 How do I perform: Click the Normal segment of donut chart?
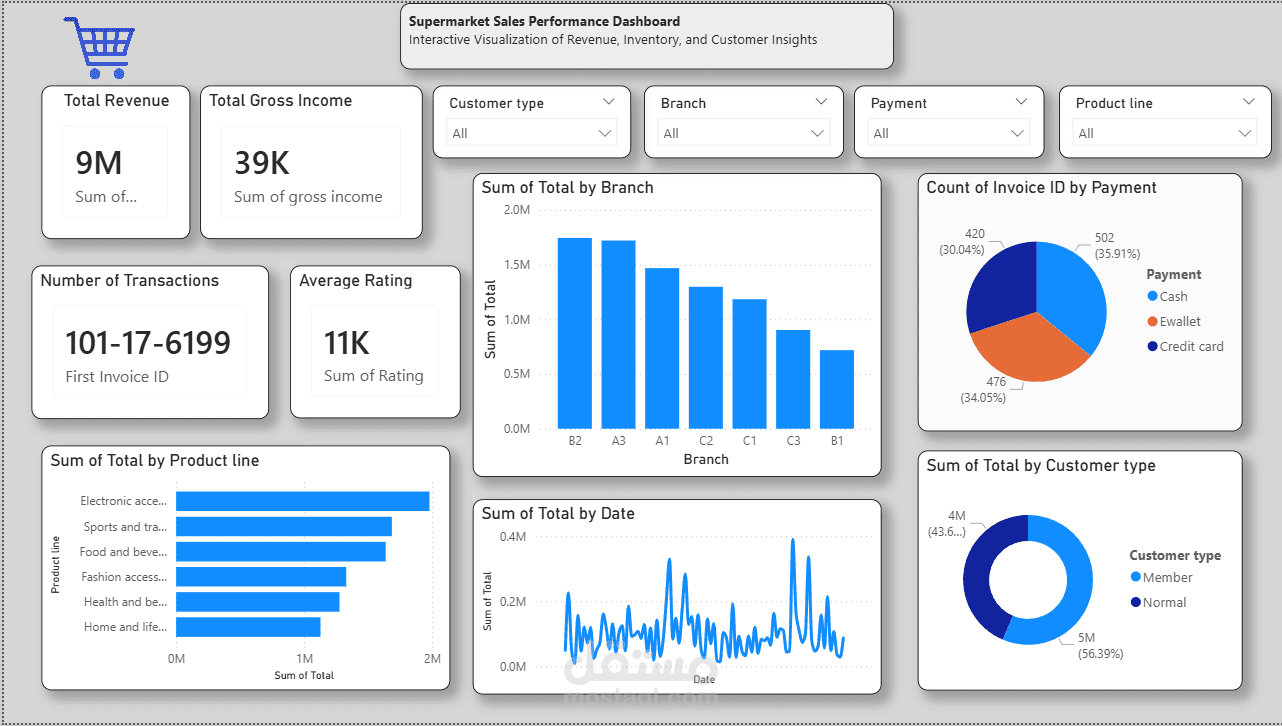click(977, 575)
